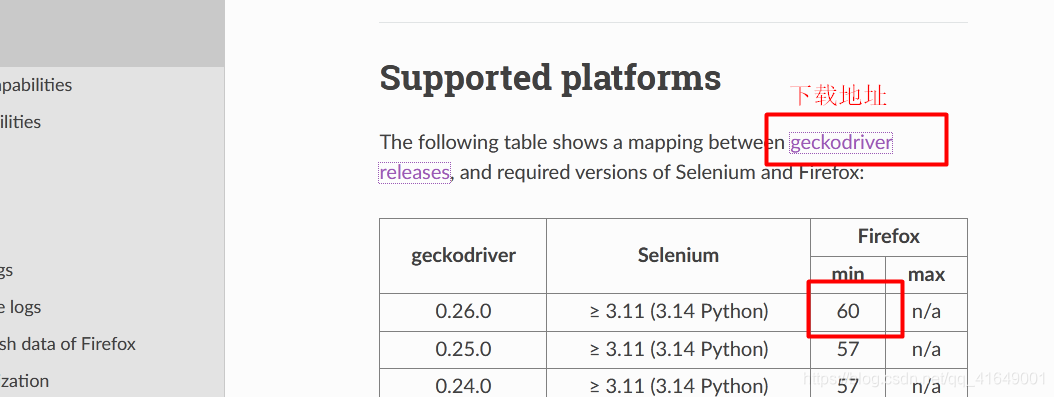Image resolution: width=1054 pixels, height=397 pixels.
Task: Click the Selenium column header
Action: [678, 255]
